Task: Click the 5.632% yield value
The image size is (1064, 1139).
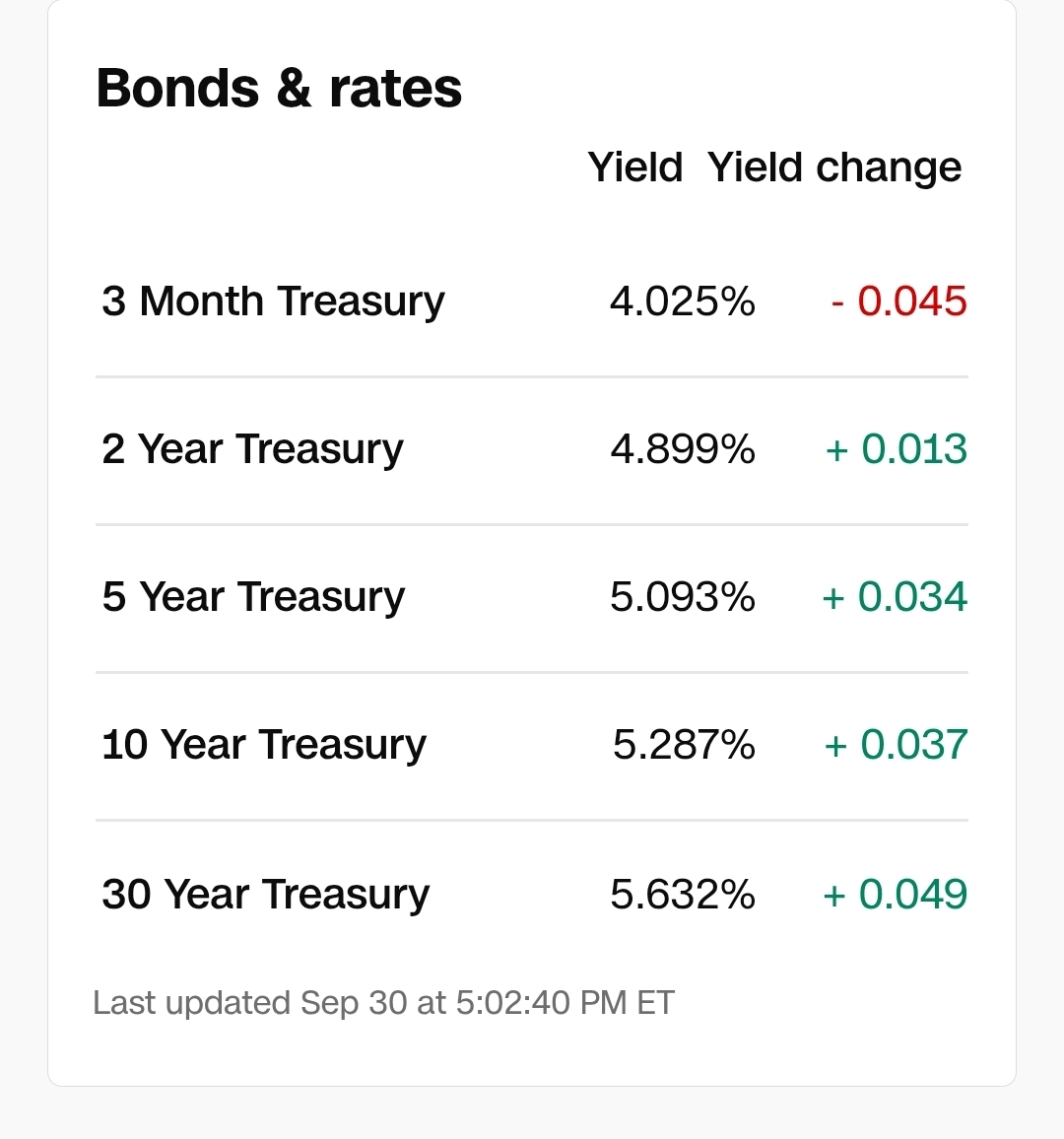Action: [x=683, y=894]
